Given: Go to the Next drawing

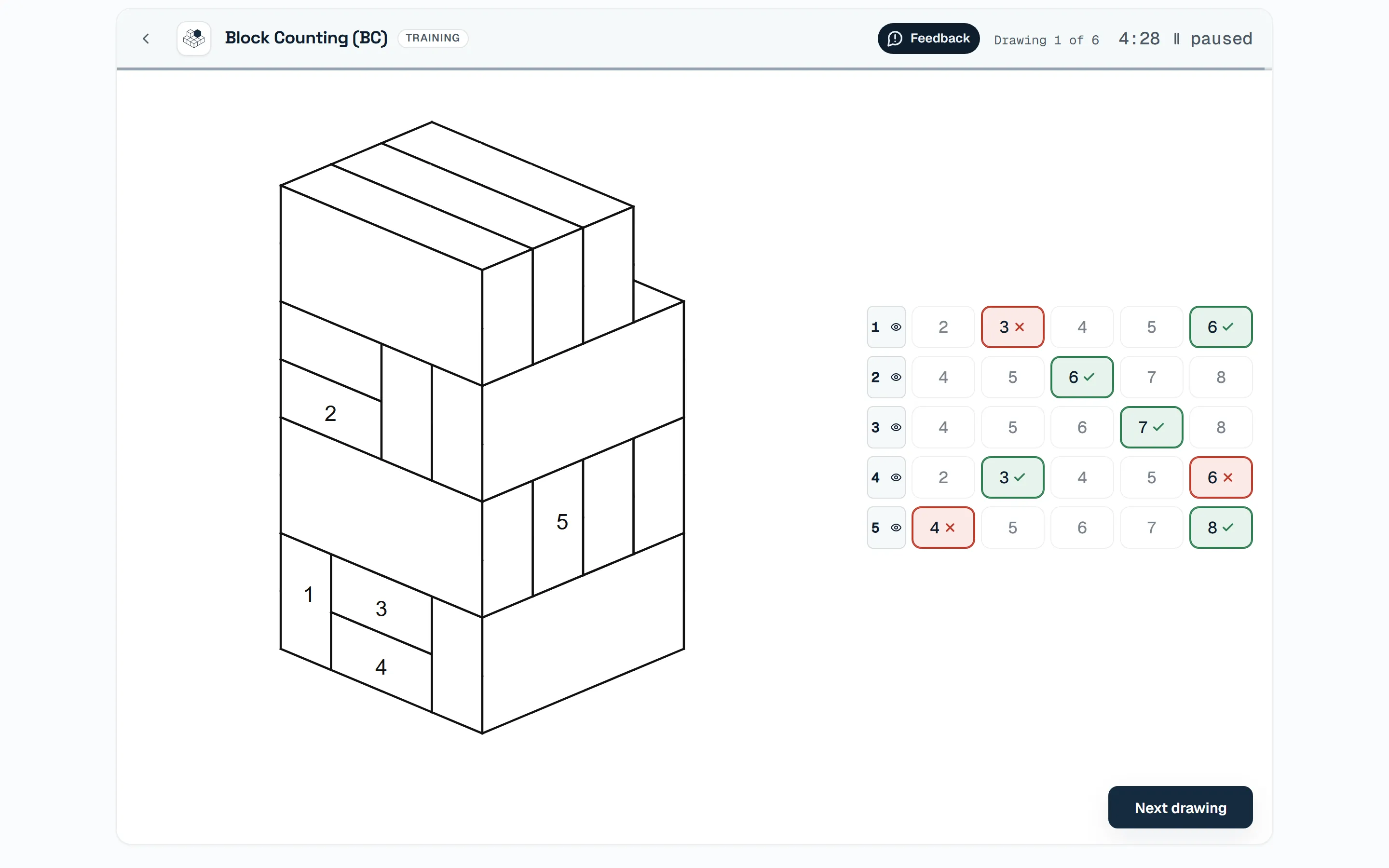Looking at the screenshot, I should coord(1180,807).
